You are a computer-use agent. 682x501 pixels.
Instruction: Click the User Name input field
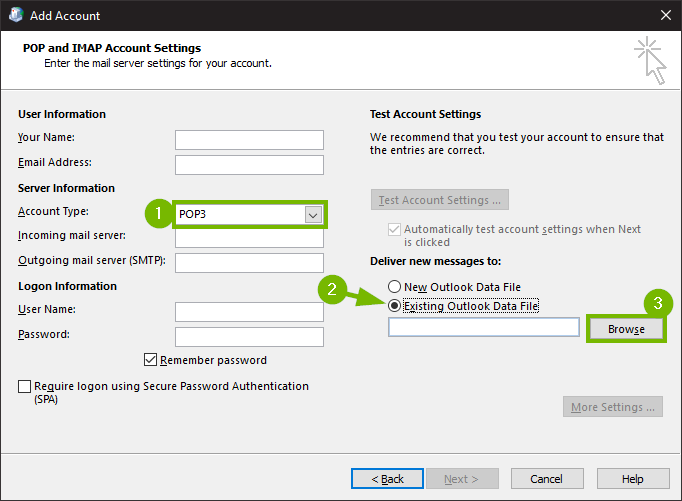pos(249,312)
